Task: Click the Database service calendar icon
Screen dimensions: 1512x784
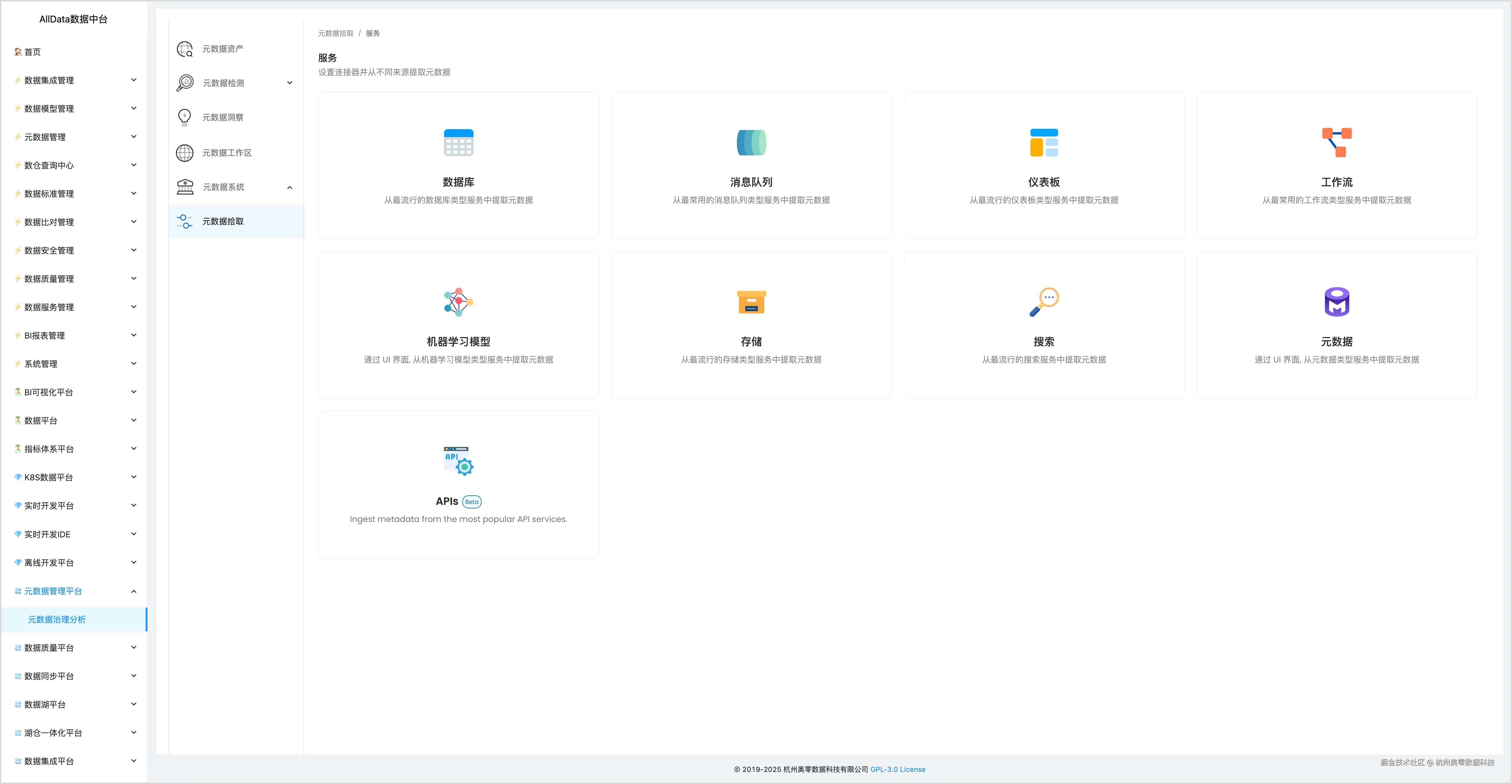Action: pyautogui.click(x=459, y=143)
